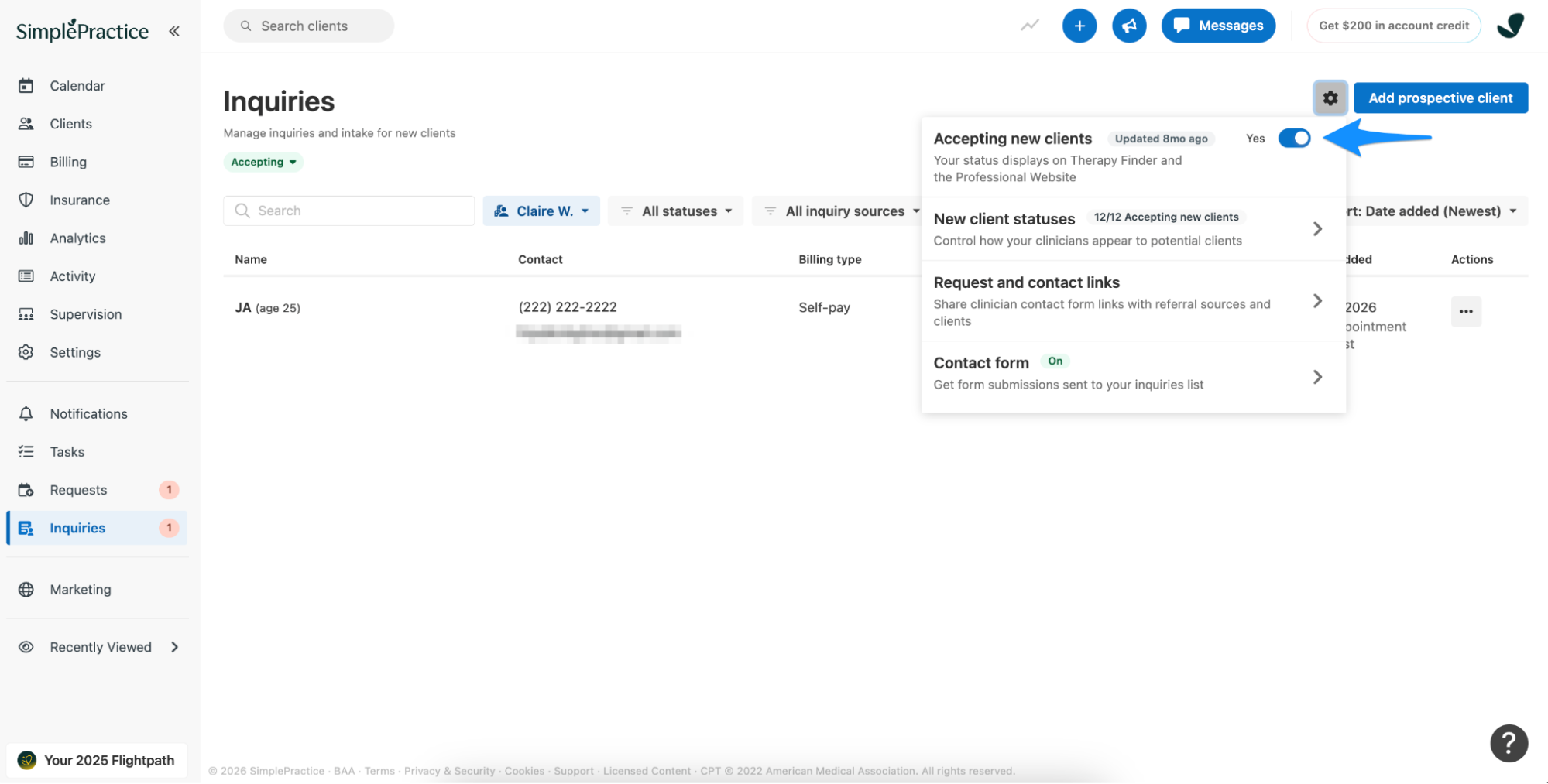
Task: Click the Self-pay billing cell
Action: coord(824,307)
